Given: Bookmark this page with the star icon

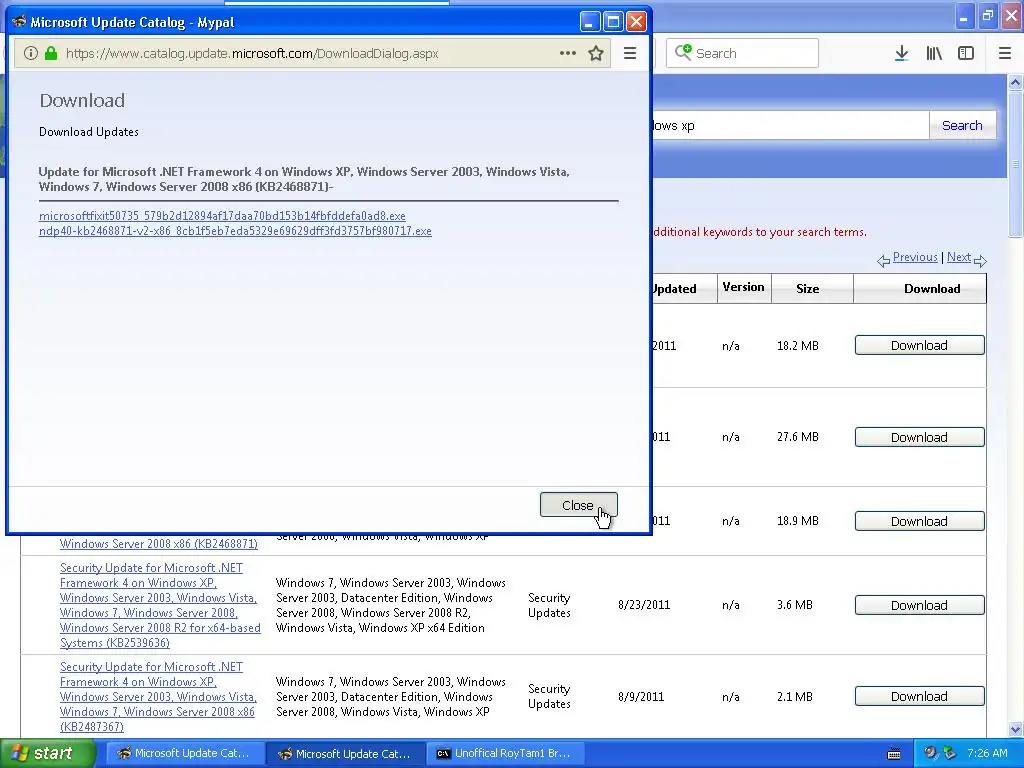Looking at the screenshot, I should tap(596, 54).
